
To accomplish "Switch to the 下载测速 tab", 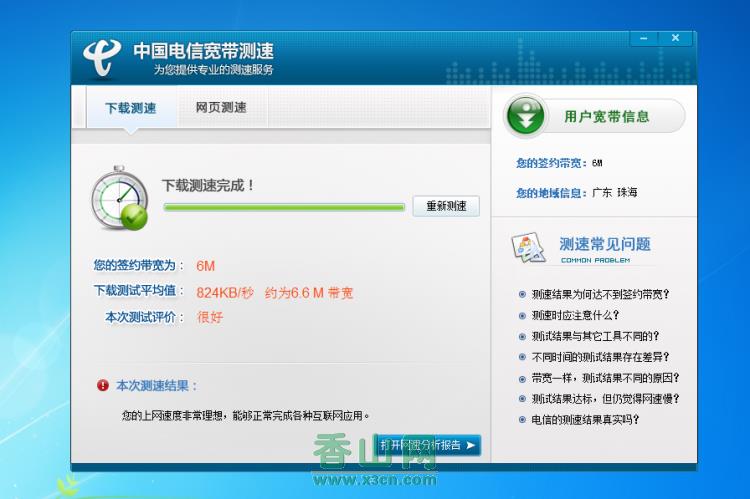I will pos(131,108).
